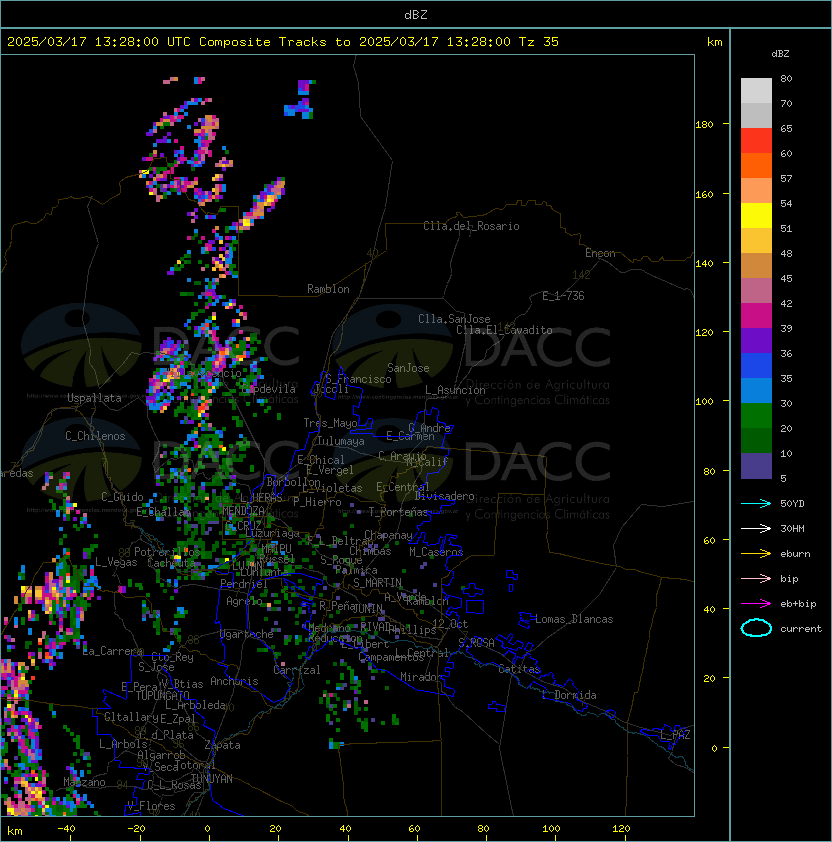832x842 pixels.
Task: Click the 'Zapata' map label
Action: point(222,745)
